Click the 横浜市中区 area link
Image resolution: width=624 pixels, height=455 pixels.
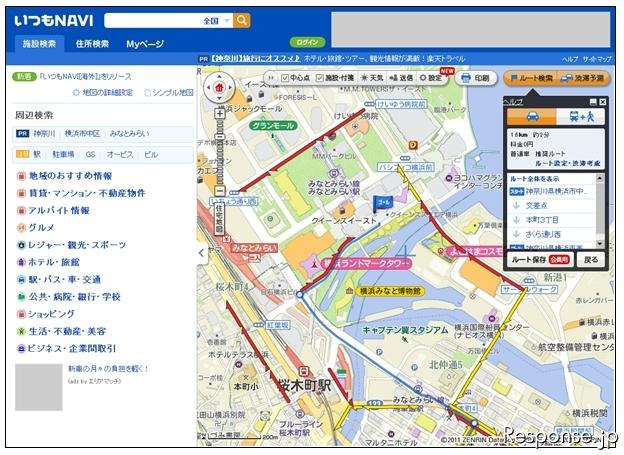pyautogui.click(x=82, y=134)
